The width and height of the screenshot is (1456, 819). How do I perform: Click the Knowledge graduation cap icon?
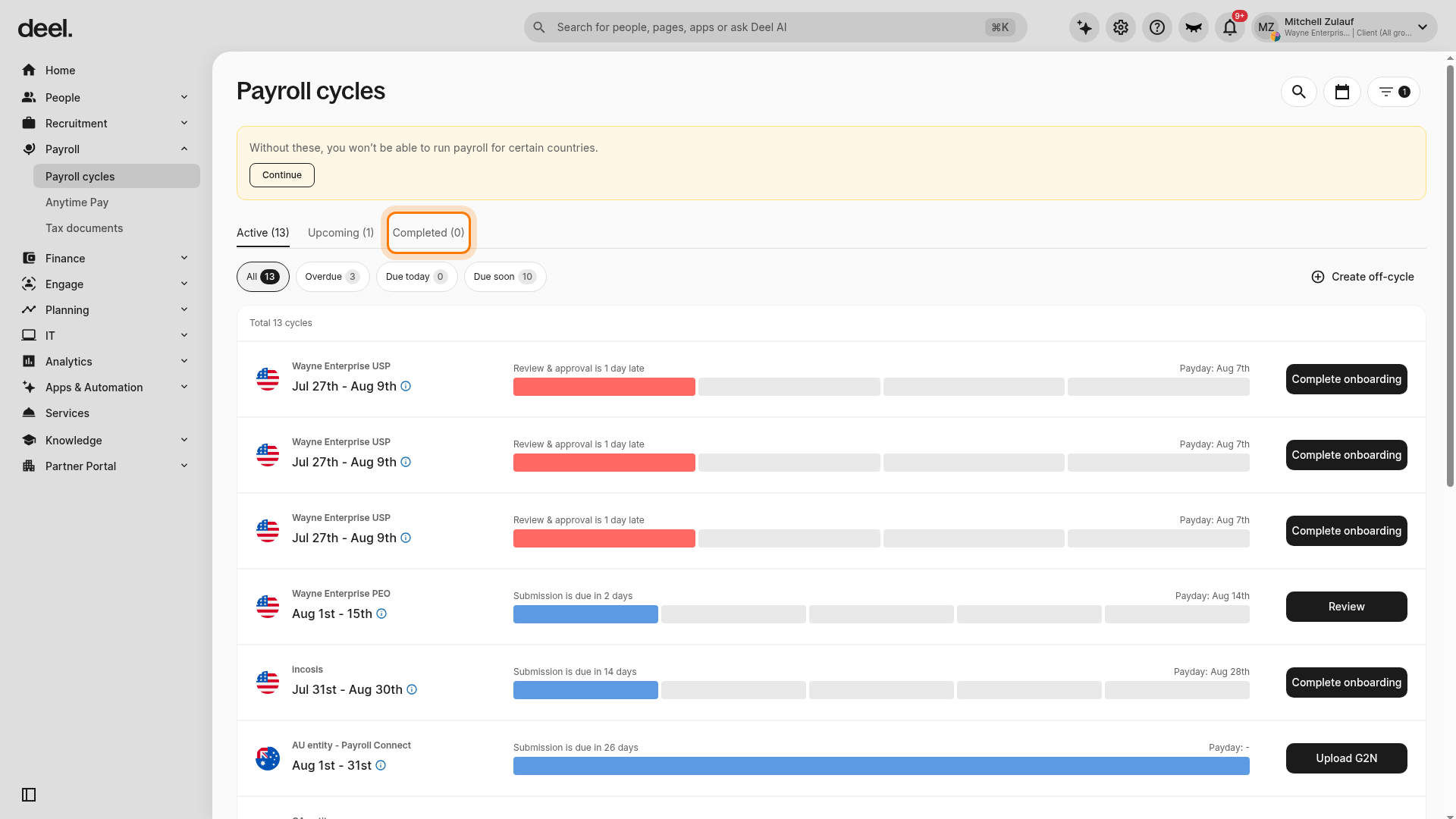(x=29, y=441)
